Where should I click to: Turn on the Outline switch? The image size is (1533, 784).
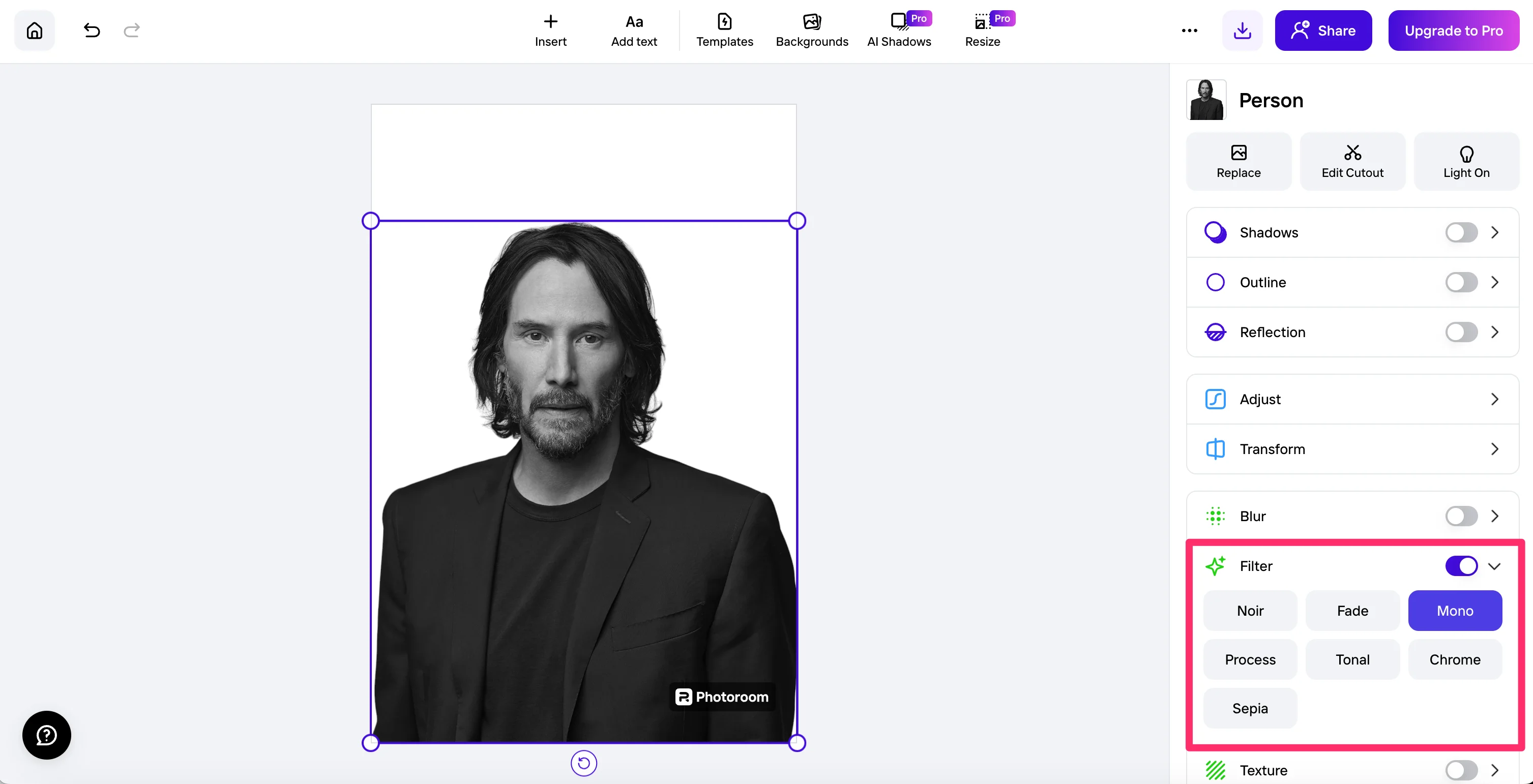[x=1461, y=283]
